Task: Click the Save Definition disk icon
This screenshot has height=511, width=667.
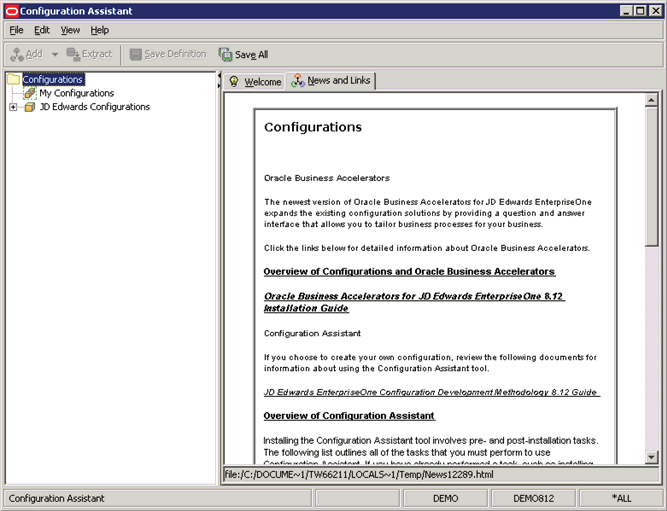Action: (136, 54)
